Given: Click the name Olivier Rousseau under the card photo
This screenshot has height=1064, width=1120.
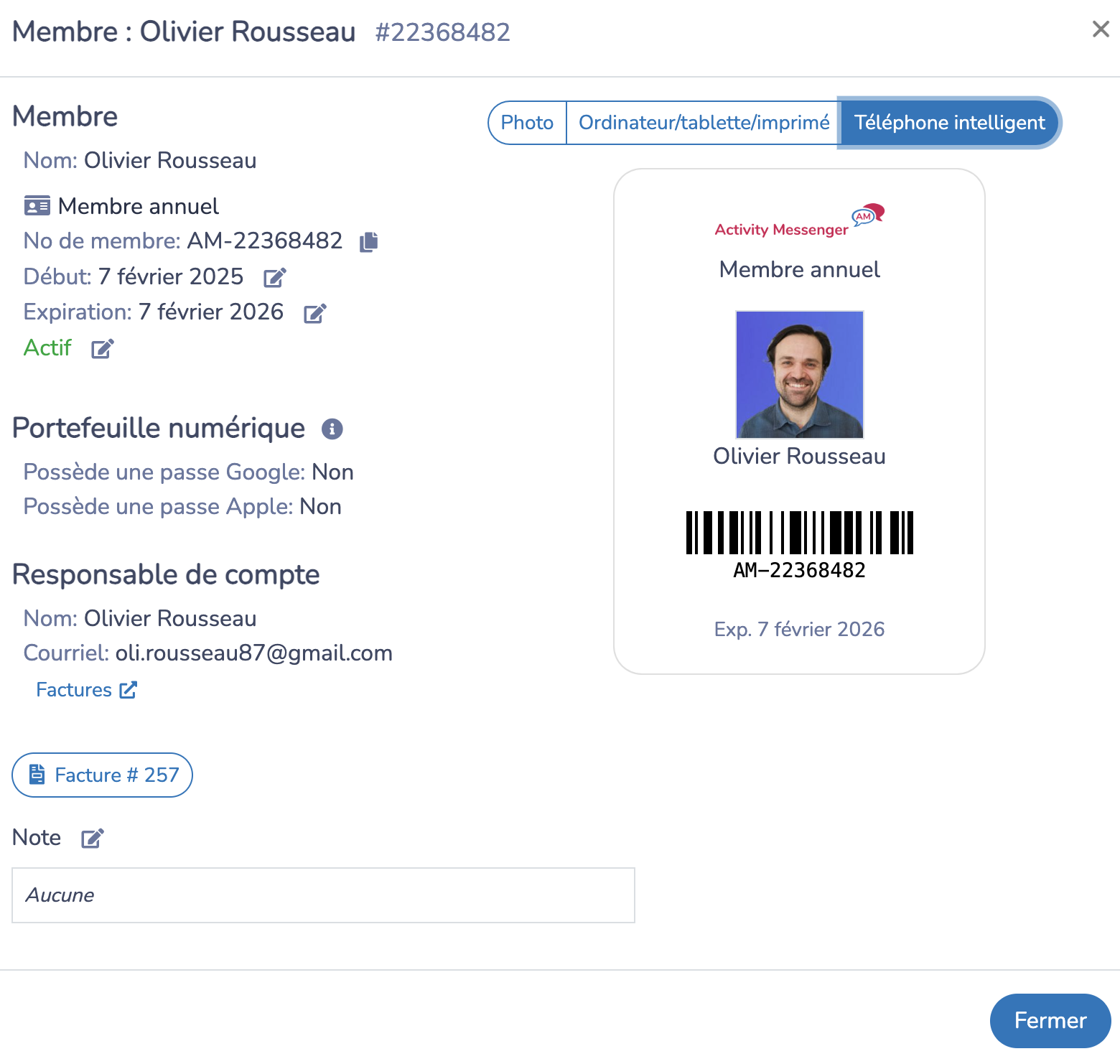Looking at the screenshot, I should 800,457.
